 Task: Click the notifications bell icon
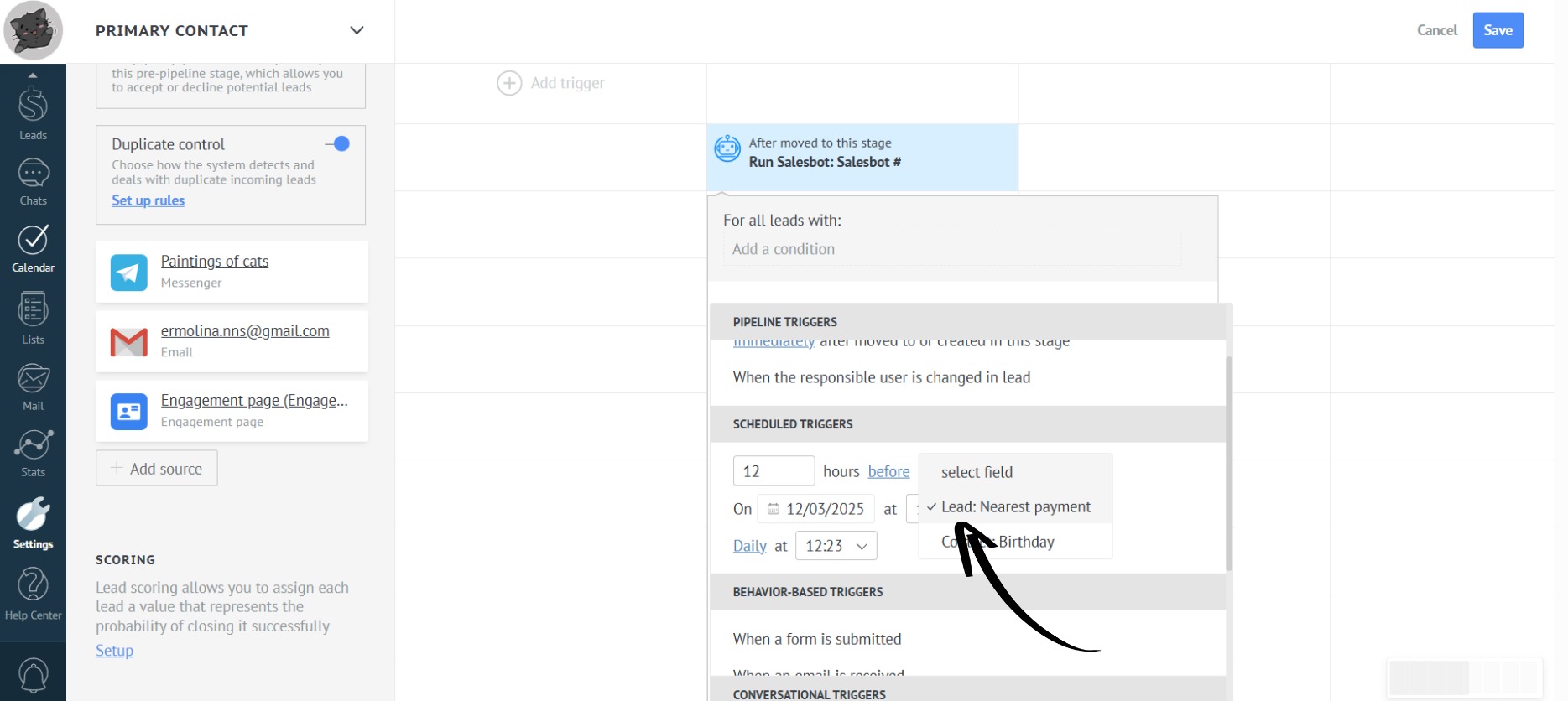click(33, 675)
